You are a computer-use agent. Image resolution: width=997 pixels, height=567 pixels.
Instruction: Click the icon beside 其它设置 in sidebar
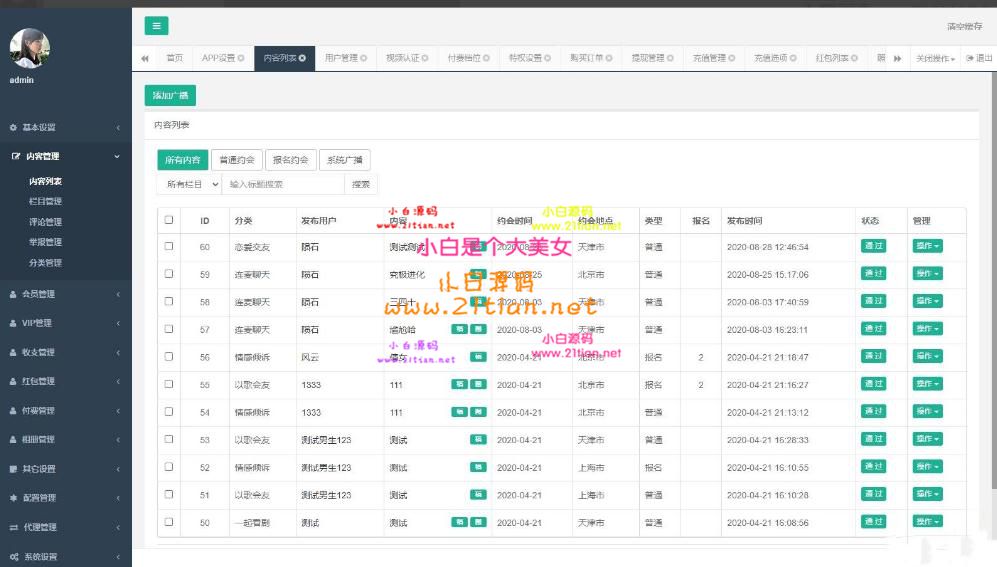click(13, 469)
